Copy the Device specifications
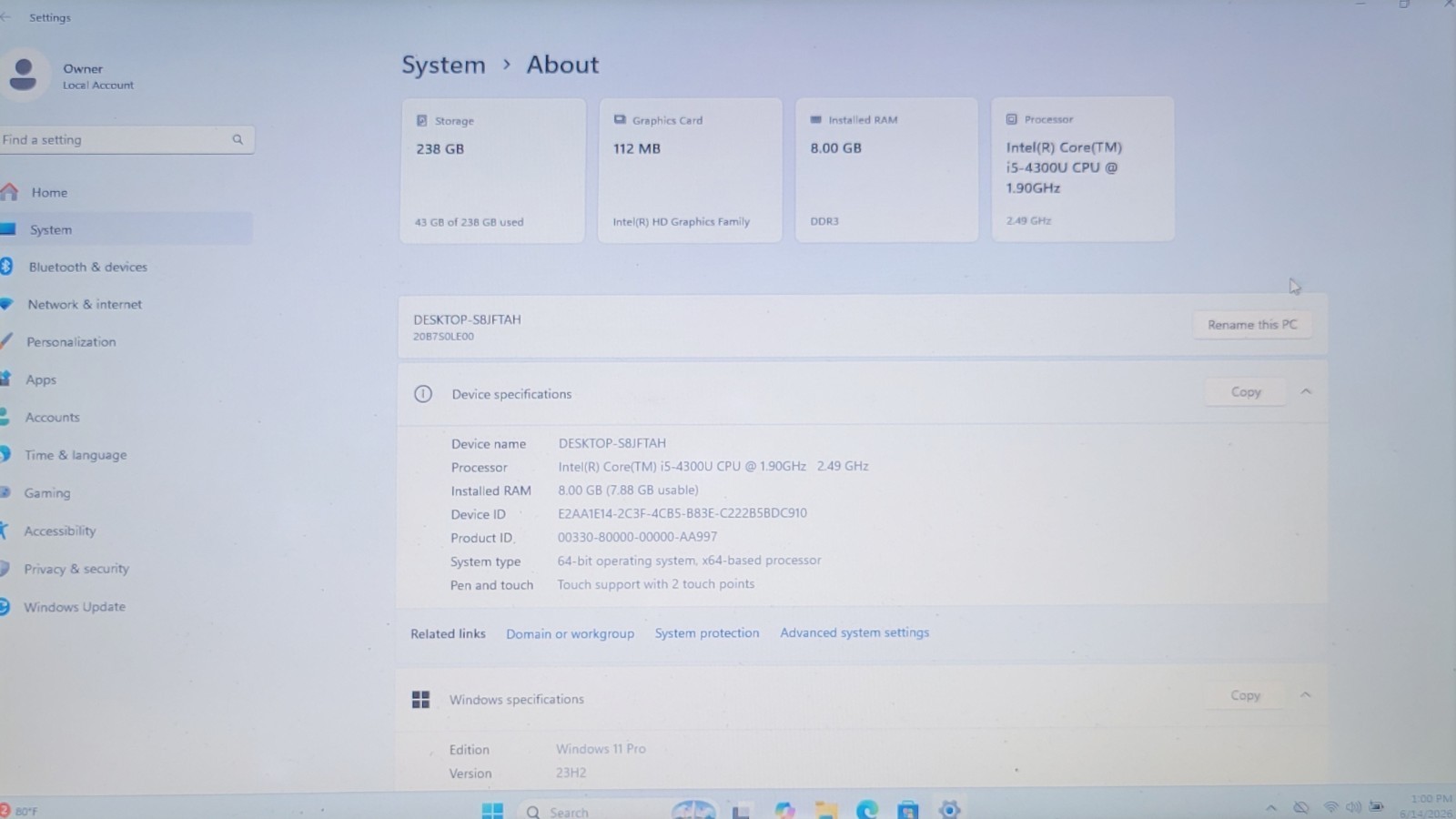The height and width of the screenshot is (819, 1456). click(x=1246, y=391)
